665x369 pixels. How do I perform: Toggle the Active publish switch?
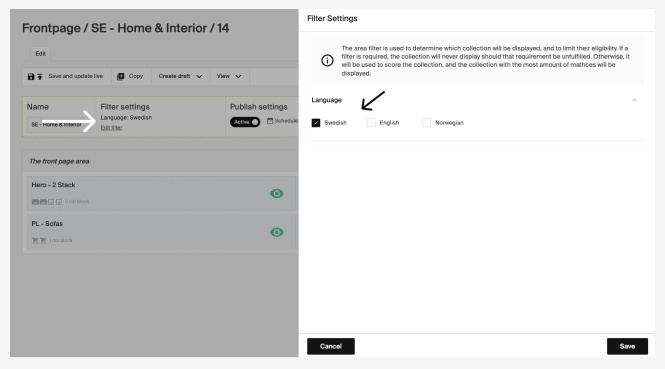245,122
